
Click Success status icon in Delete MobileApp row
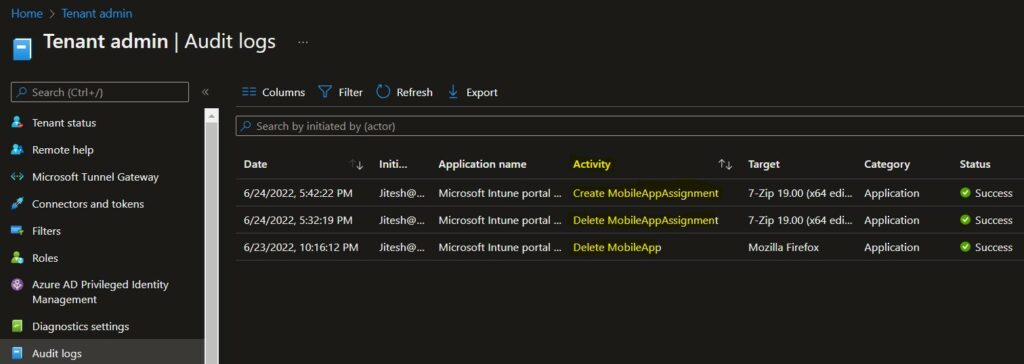(x=965, y=247)
